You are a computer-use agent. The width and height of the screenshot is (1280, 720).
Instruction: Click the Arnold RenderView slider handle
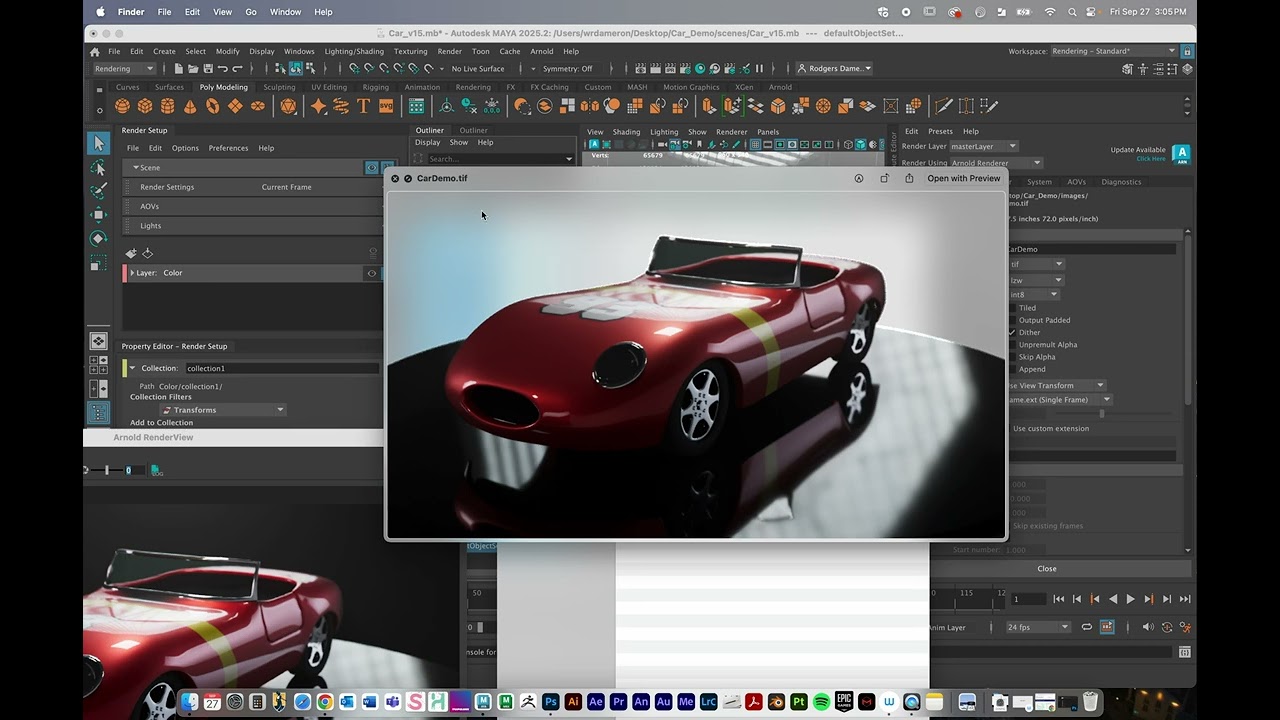(107, 470)
